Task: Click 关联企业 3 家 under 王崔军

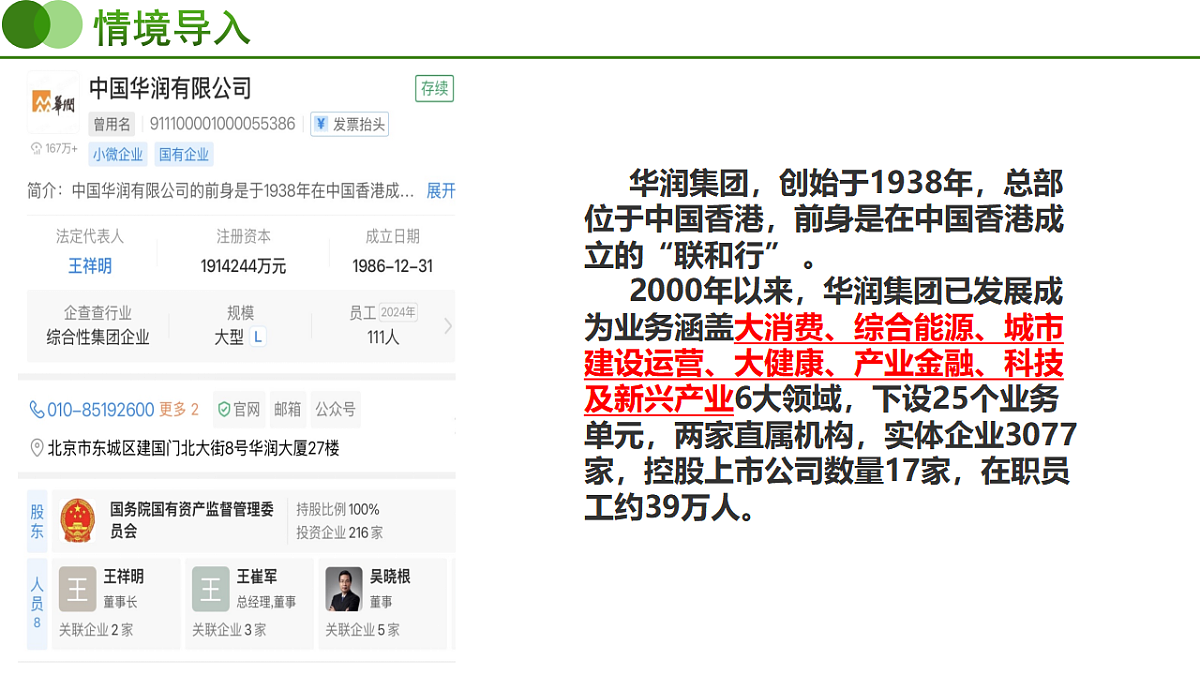Action: tap(229, 630)
